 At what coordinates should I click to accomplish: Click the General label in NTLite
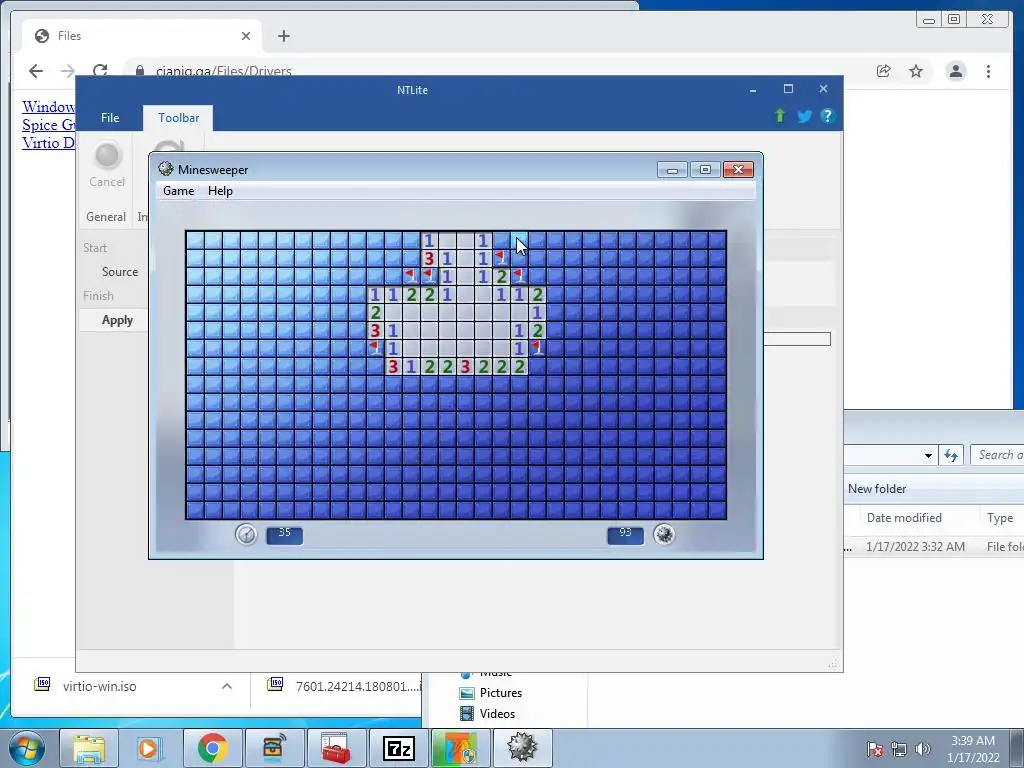point(106,217)
